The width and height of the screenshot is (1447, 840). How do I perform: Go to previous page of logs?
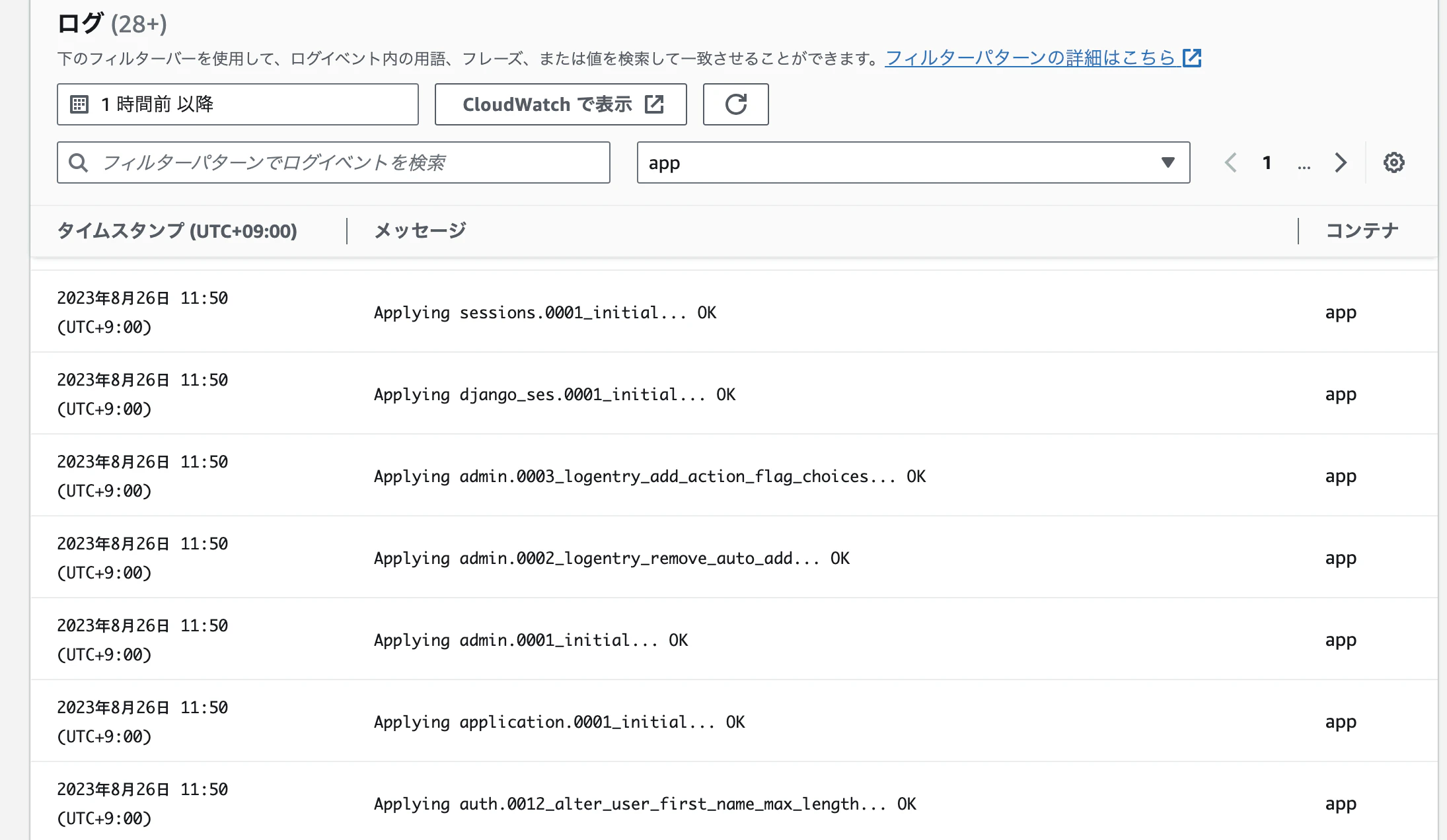tap(1230, 162)
